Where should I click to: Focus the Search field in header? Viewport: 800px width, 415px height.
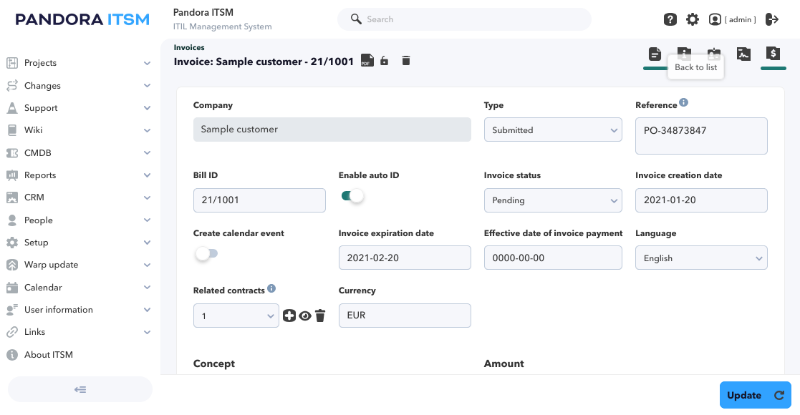pyautogui.click(x=464, y=19)
